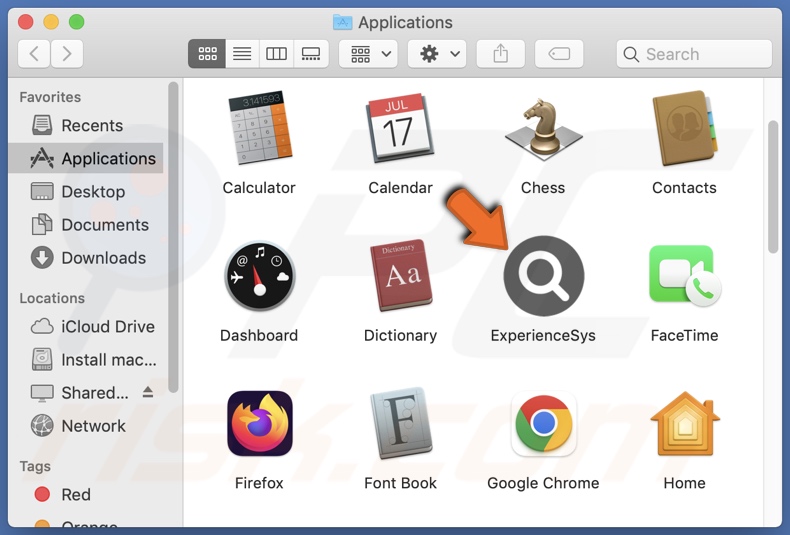Click the "Chess" label text

[543, 188]
